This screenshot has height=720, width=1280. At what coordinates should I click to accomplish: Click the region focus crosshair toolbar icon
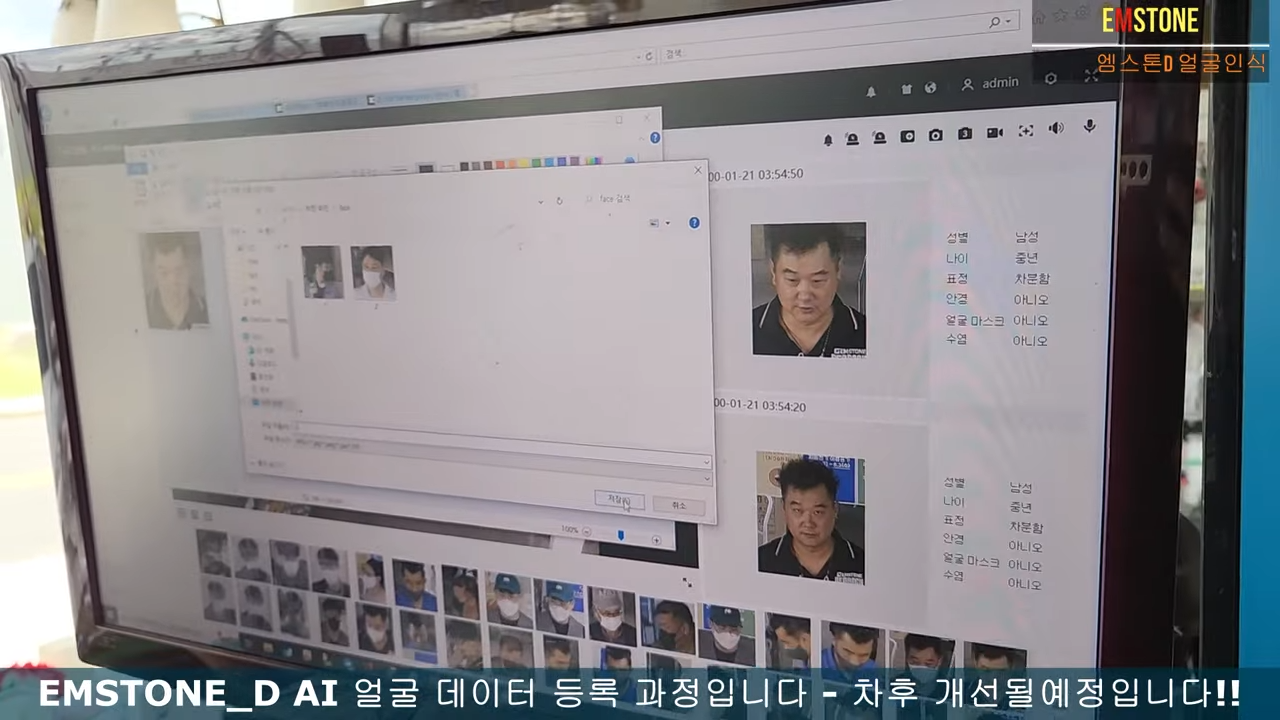click(1025, 131)
